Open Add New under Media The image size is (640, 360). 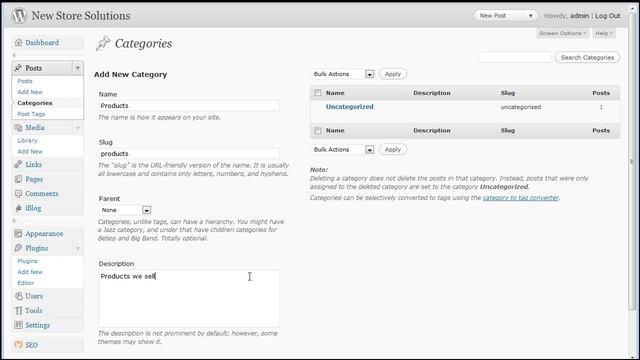[x=30, y=151]
